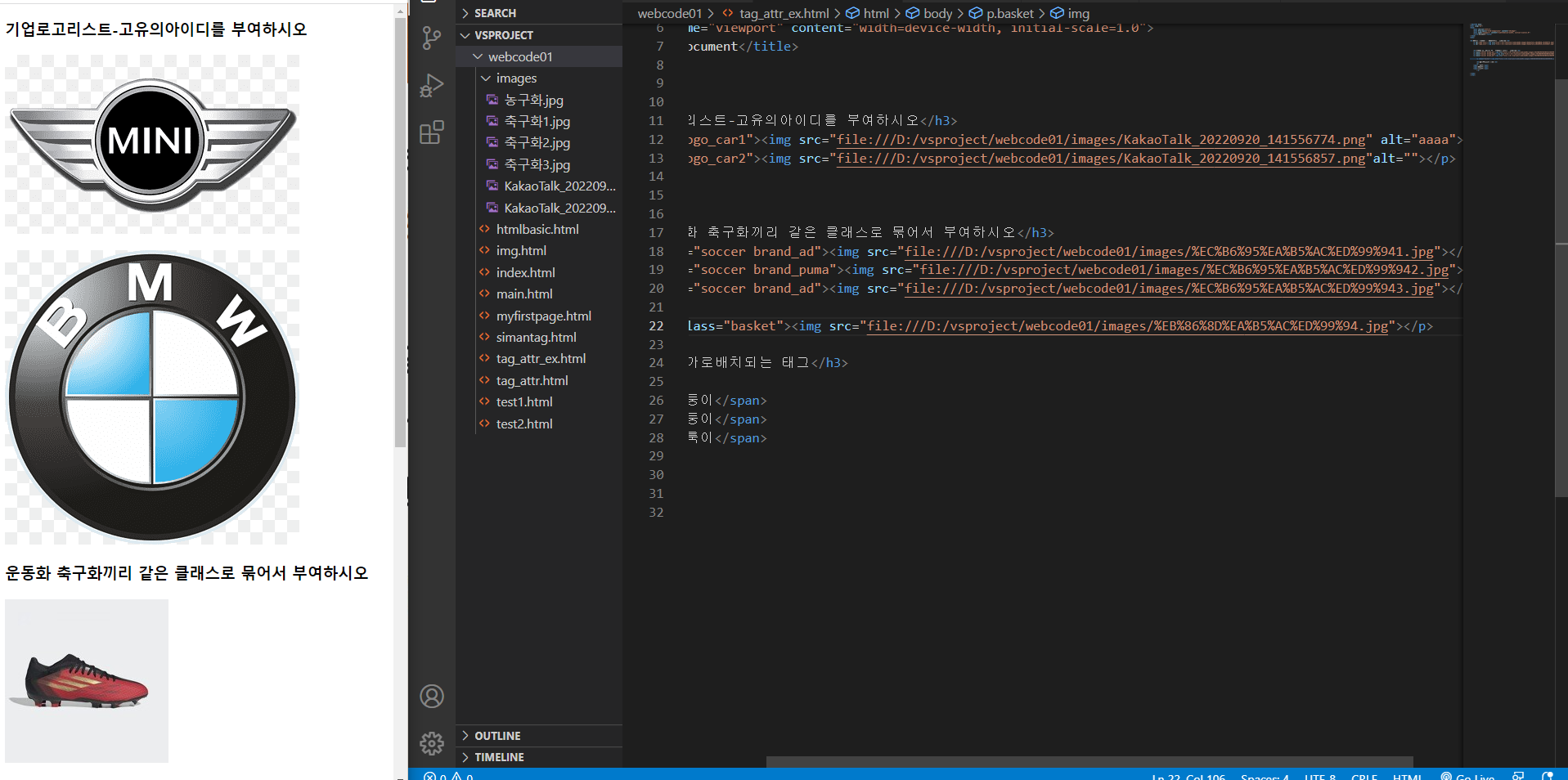
Task: Click tag_attr_ex.html in the breadcrumb
Action: [x=784, y=13]
